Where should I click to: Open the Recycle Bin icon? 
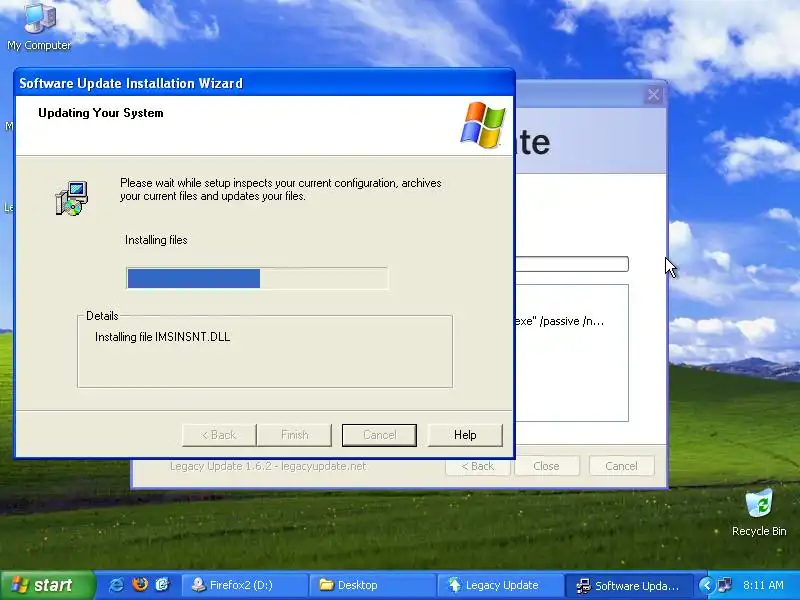pos(759,513)
